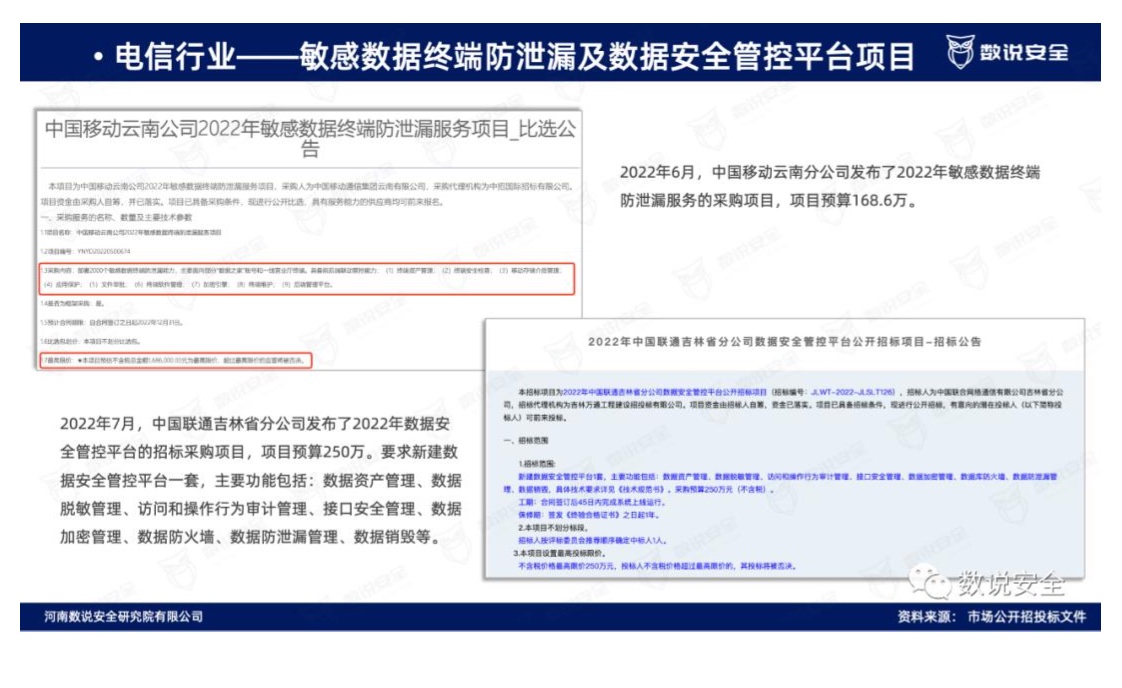The image size is (1122, 688).
Task: Select the slide title 电信行业——敏感数据终端防泄漏及数据安全管控平台项目
Action: 514,56
